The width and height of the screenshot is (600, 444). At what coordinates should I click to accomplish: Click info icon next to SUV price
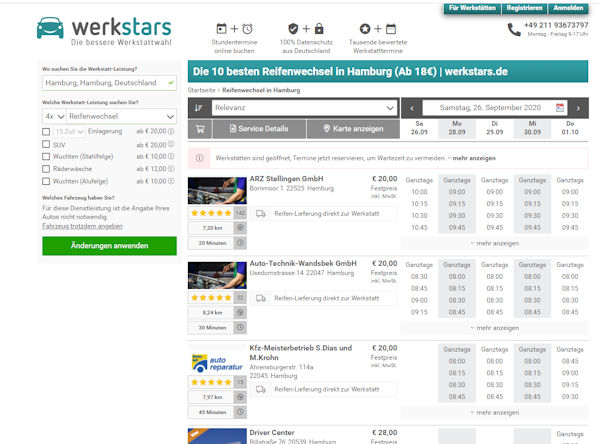coord(171,145)
